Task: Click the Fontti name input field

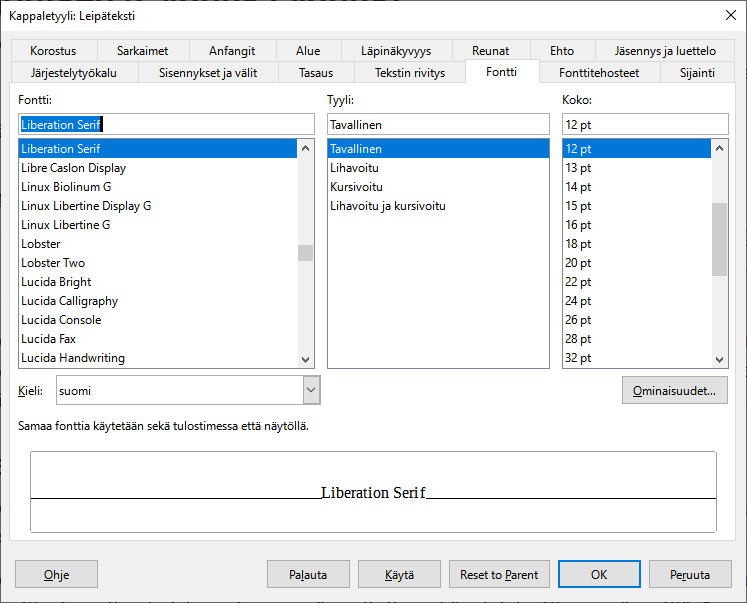Action: pyautogui.click(x=166, y=124)
